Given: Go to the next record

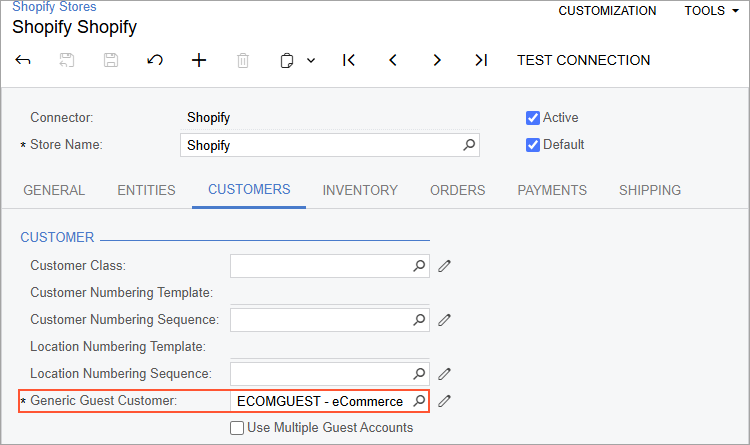Looking at the screenshot, I should [x=437, y=60].
